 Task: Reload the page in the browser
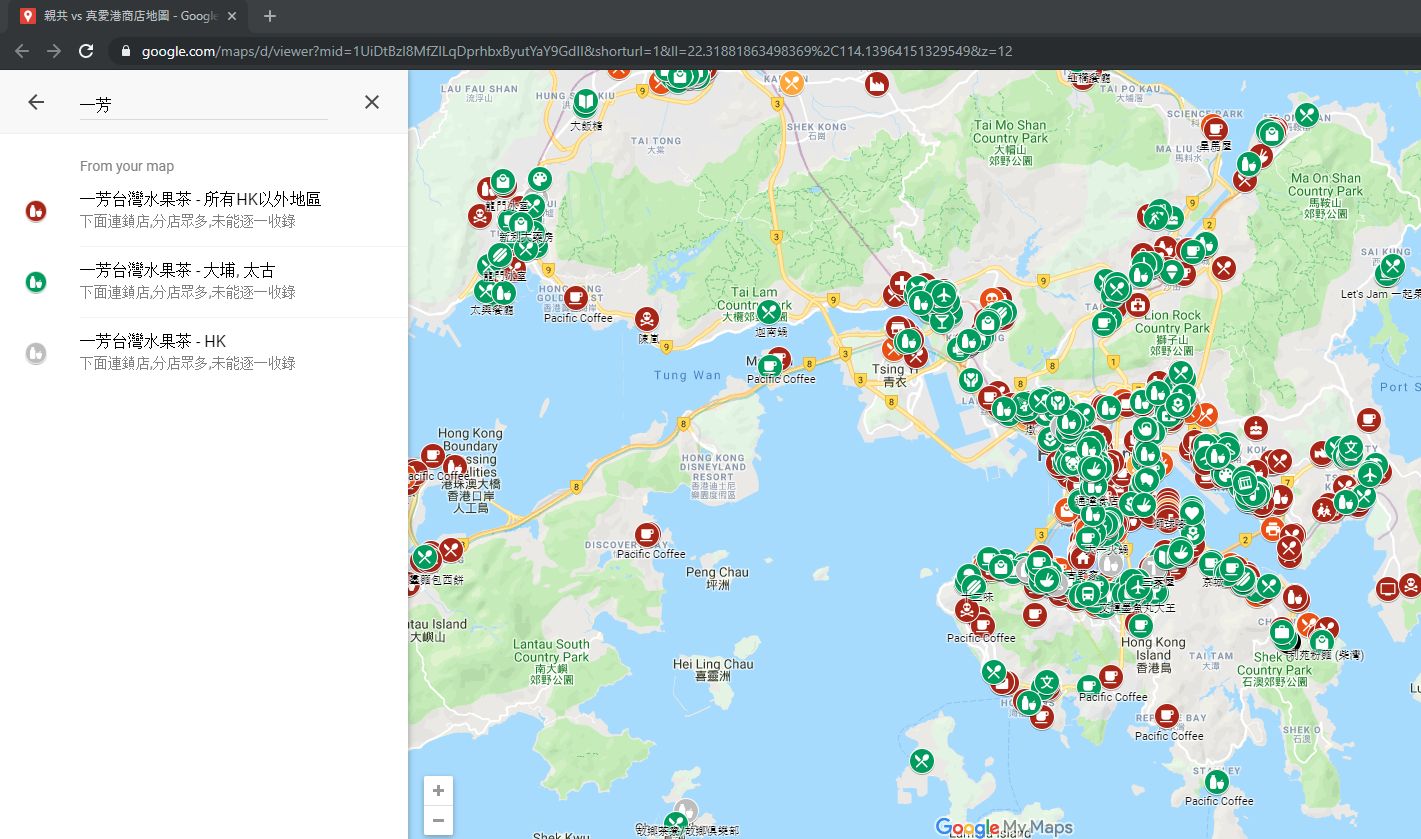(86, 51)
